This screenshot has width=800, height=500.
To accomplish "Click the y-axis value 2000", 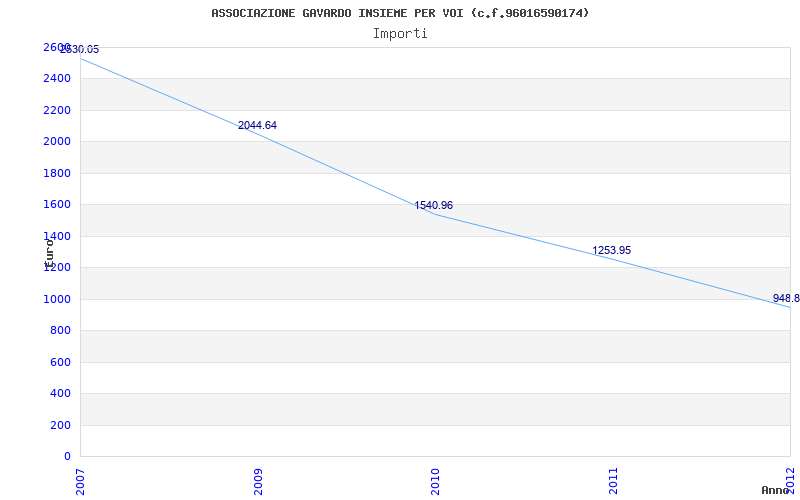I will pos(57,142).
